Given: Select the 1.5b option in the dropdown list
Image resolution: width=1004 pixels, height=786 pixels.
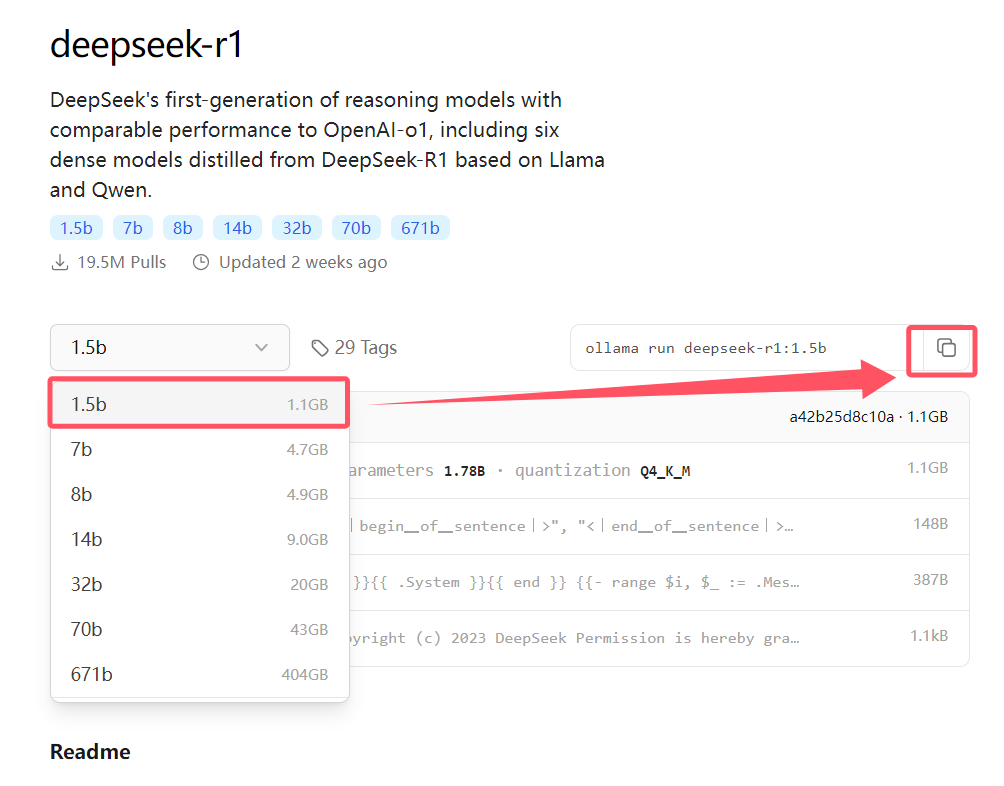Looking at the screenshot, I should (x=198, y=402).
